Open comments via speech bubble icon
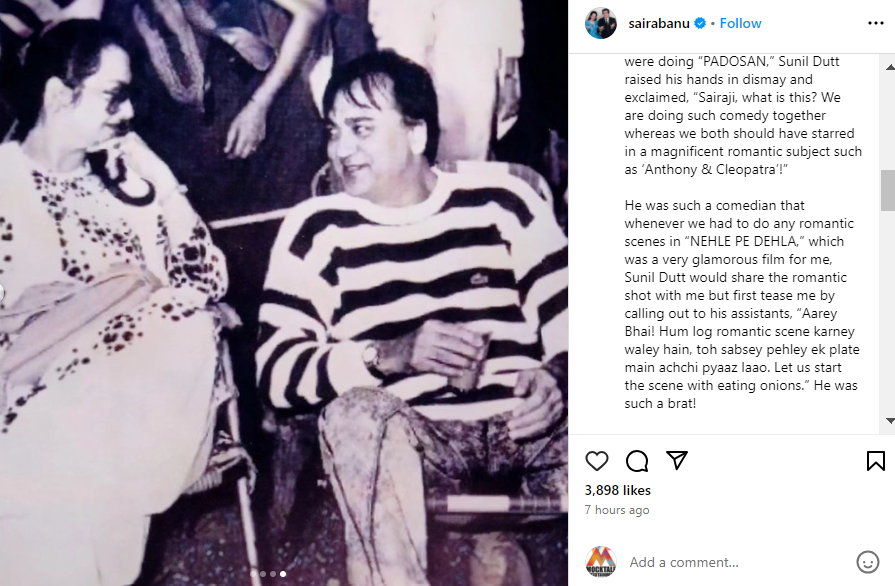Viewport: 895px width, 586px height. [x=637, y=461]
